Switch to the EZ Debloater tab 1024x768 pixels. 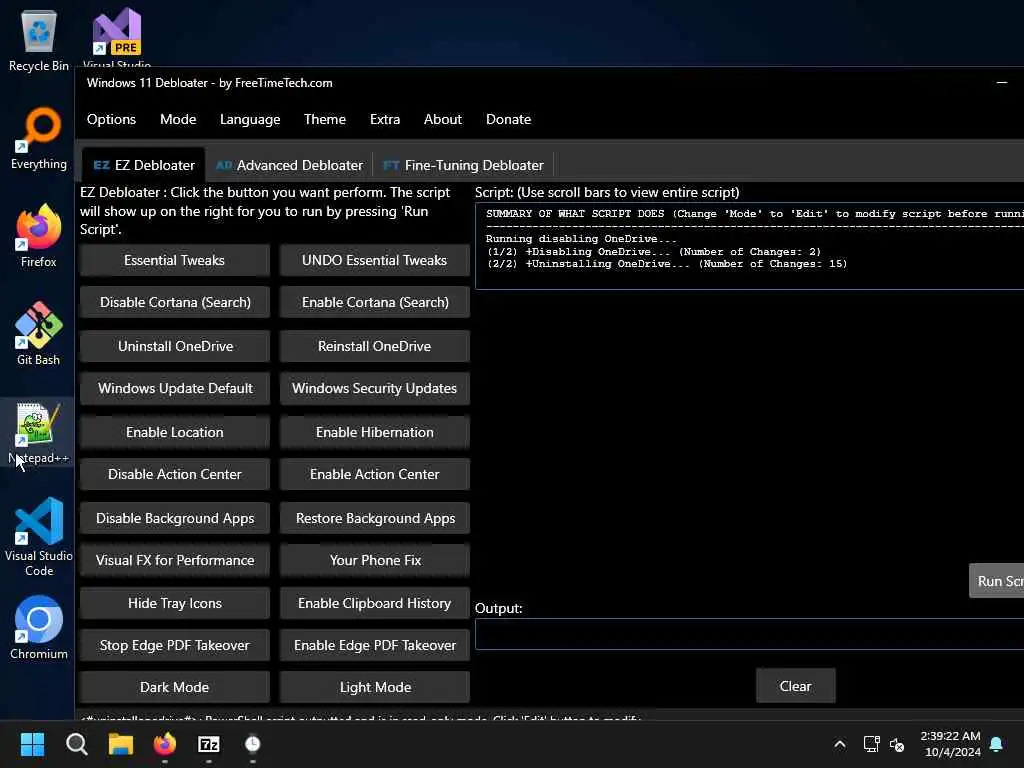(144, 165)
